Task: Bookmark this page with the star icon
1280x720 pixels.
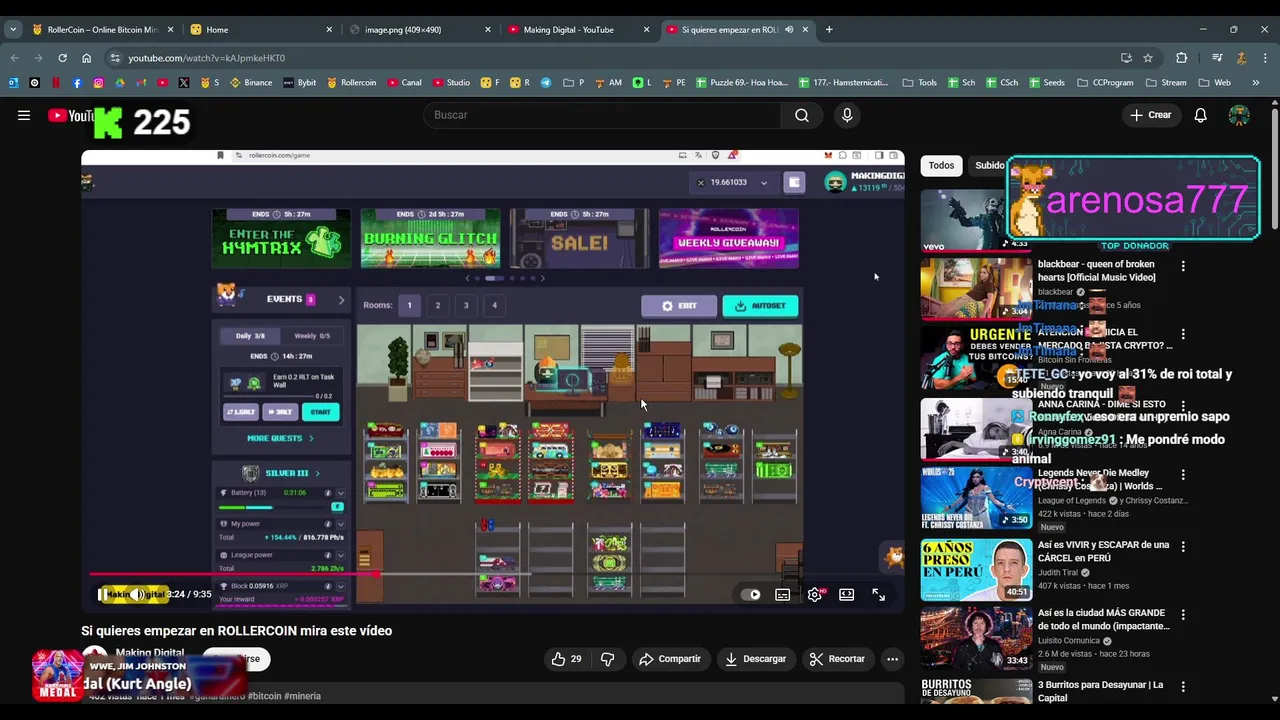Action: pos(1148,58)
